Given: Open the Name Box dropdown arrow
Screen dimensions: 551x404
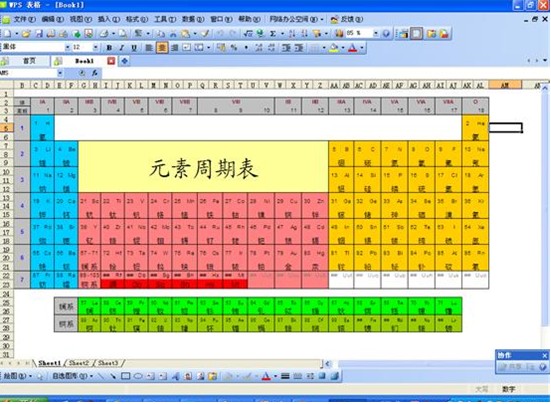Looking at the screenshot, I should [x=60, y=73].
